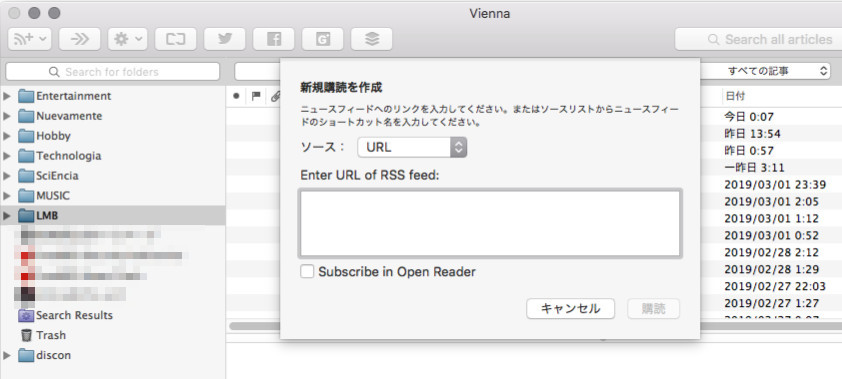
Task: Select the article dated 2019/03/01 23:39
Action: [x=775, y=185]
